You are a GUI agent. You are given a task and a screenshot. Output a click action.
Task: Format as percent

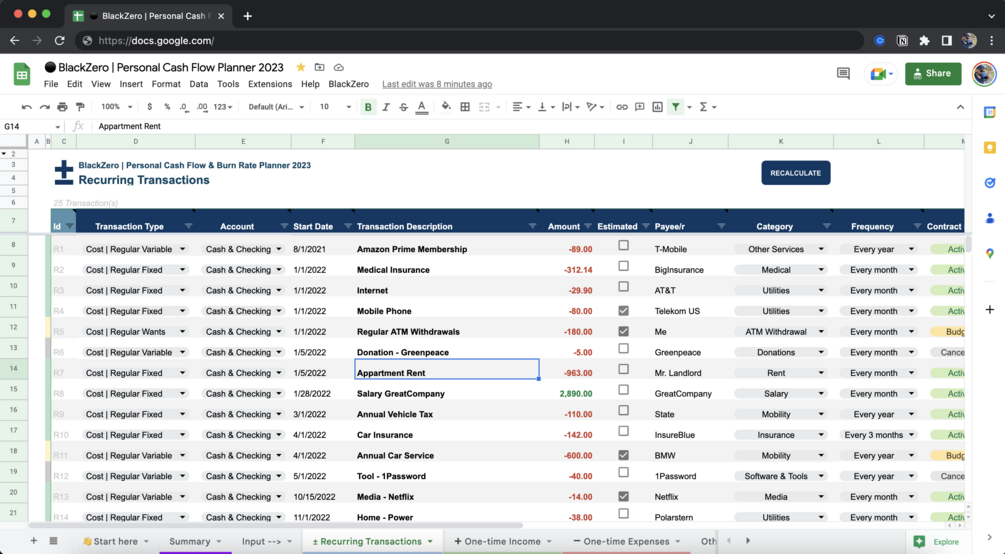pyautogui.click(x=167, y=107)
